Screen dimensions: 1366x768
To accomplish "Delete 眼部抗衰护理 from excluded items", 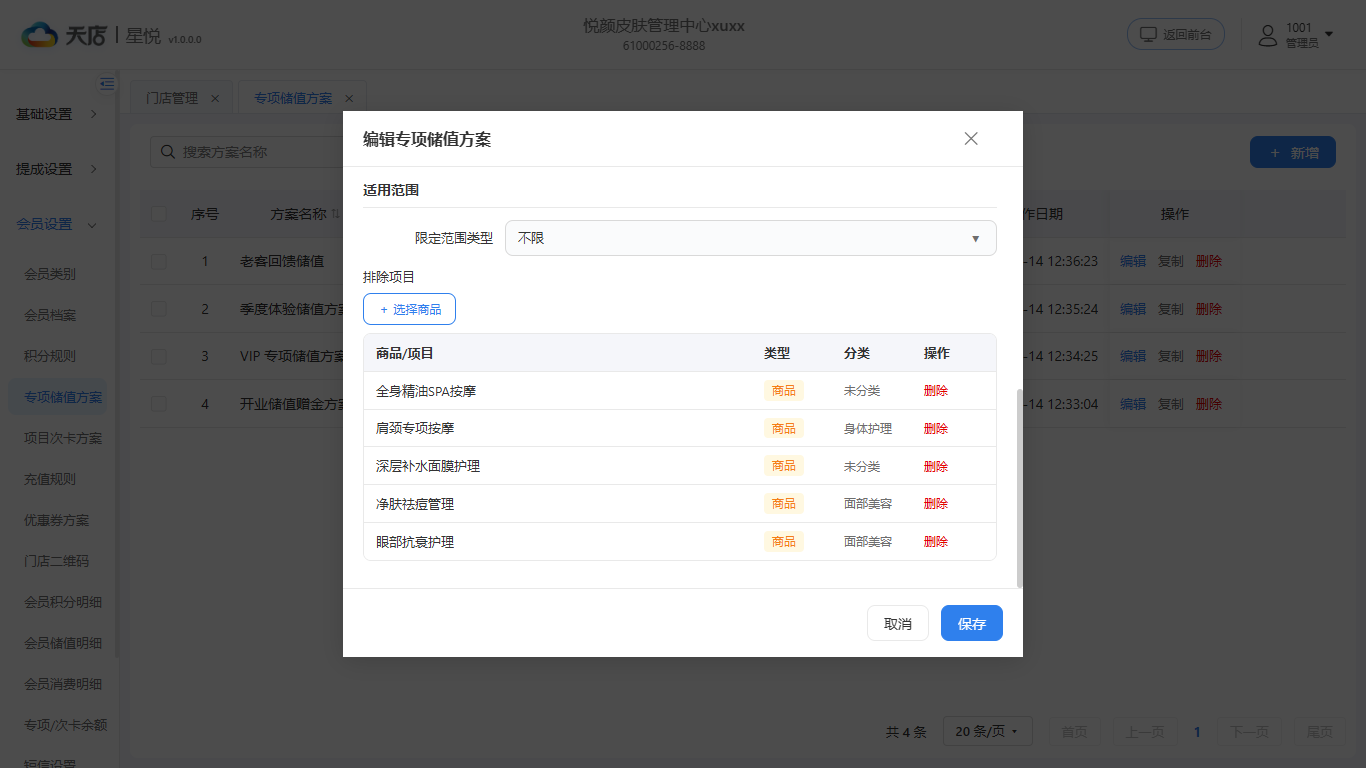I will [936, 542].
